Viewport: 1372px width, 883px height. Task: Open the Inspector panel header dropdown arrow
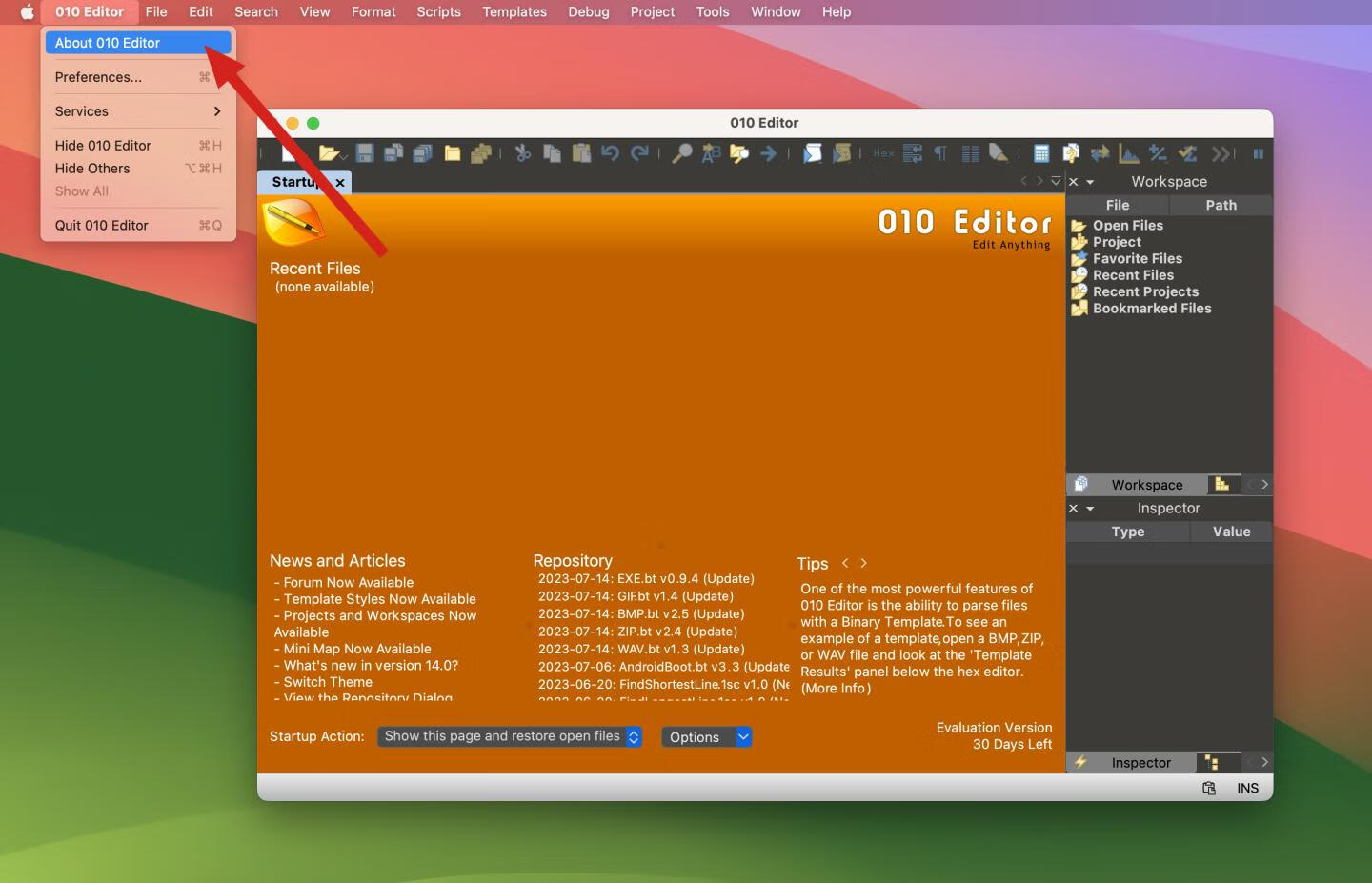(x=1090, y=509)
